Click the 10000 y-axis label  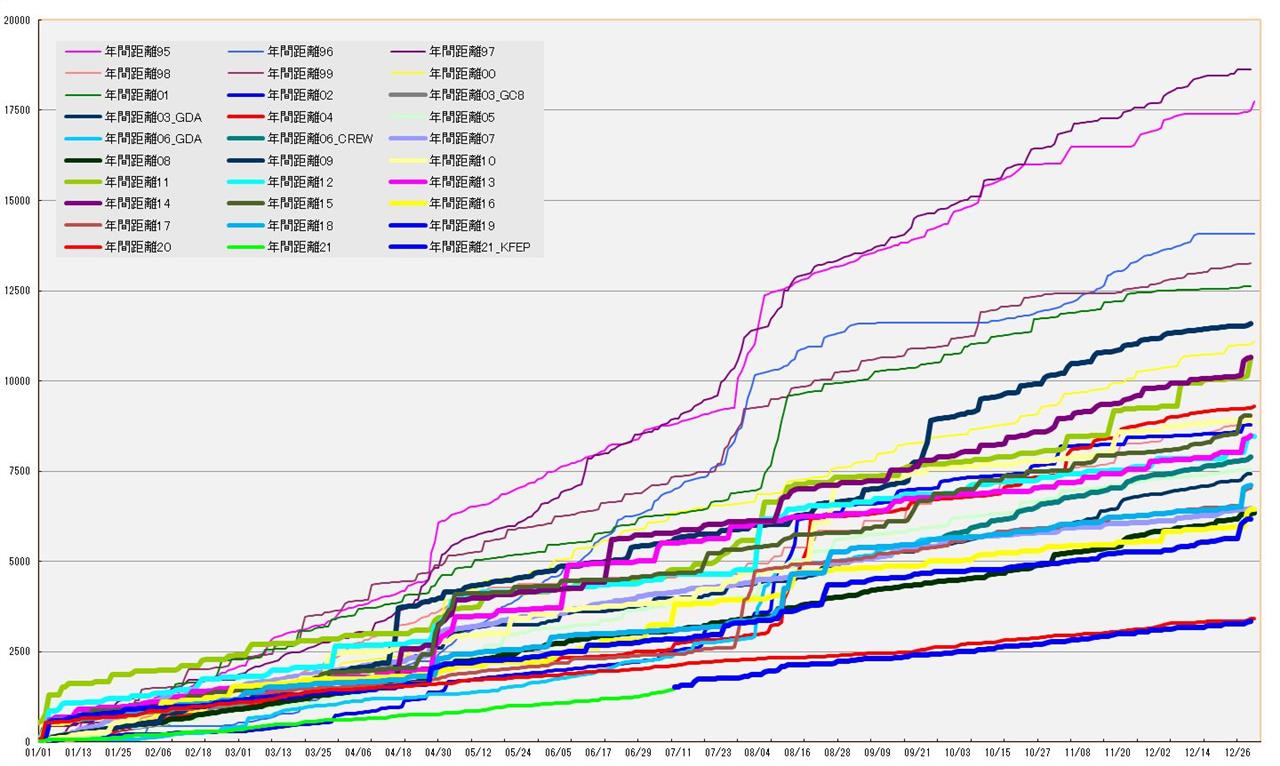pyautogui.click(x=16, y=381)
